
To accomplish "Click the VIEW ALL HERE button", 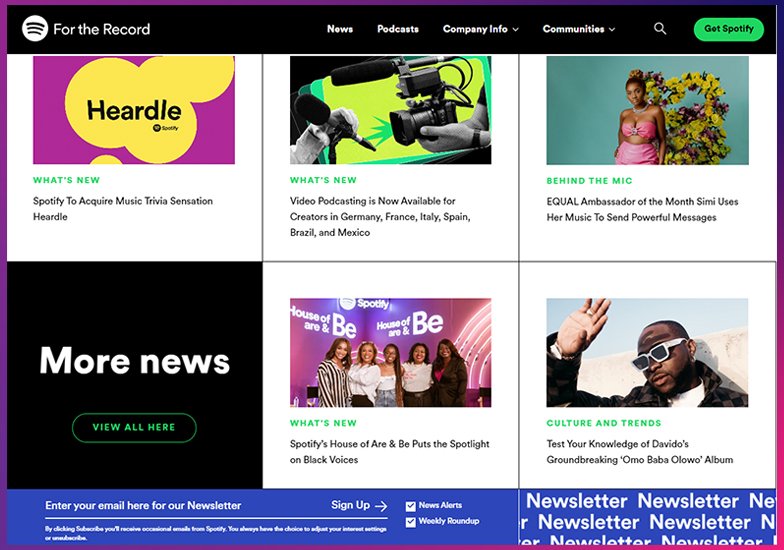I will [134, 428].
